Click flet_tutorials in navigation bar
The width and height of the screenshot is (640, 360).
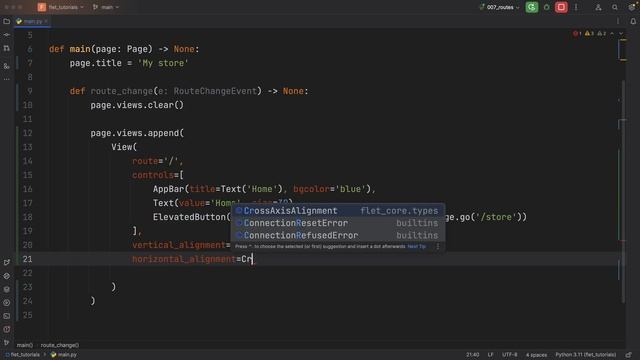(23, 355)
